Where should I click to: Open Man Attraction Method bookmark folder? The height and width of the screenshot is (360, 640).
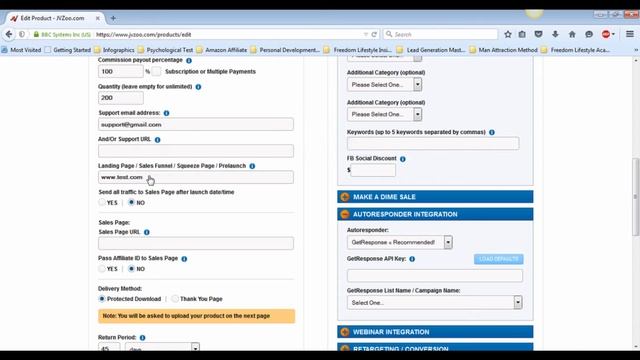coord(504,50)
